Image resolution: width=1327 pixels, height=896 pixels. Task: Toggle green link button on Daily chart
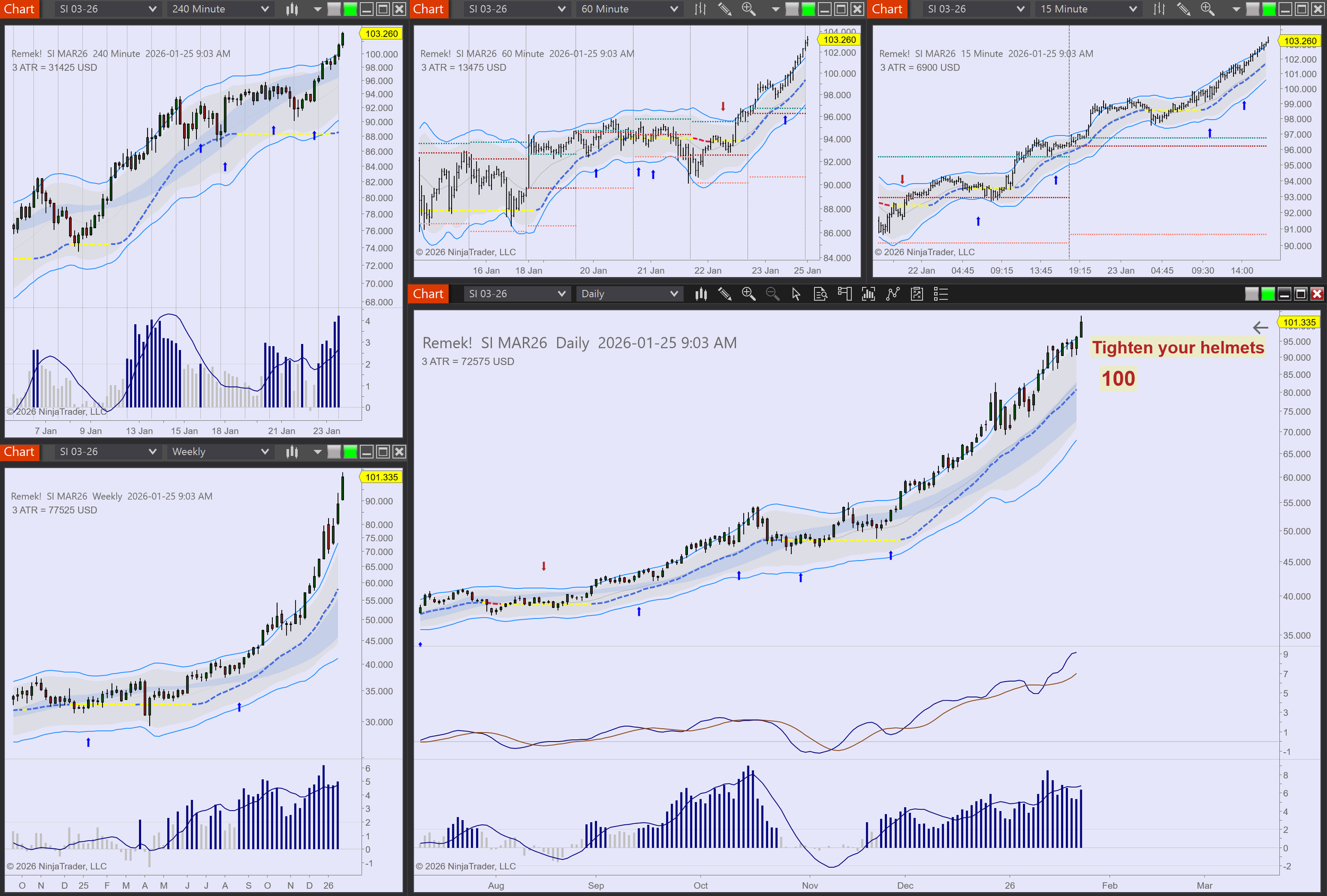coord(1268,294)
